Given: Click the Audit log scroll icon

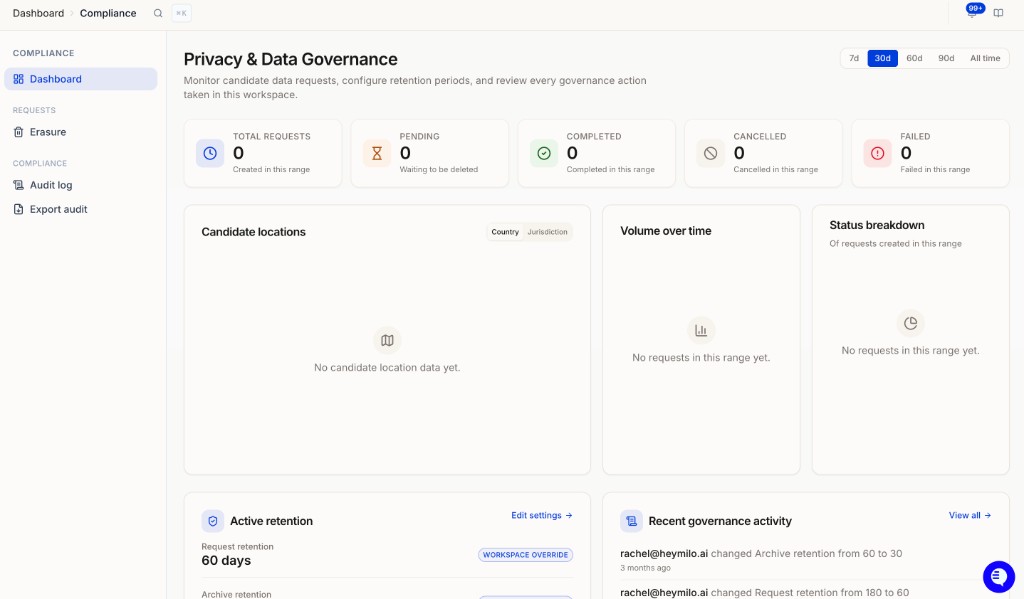Looking at the screenshot, I should point(18,185).
